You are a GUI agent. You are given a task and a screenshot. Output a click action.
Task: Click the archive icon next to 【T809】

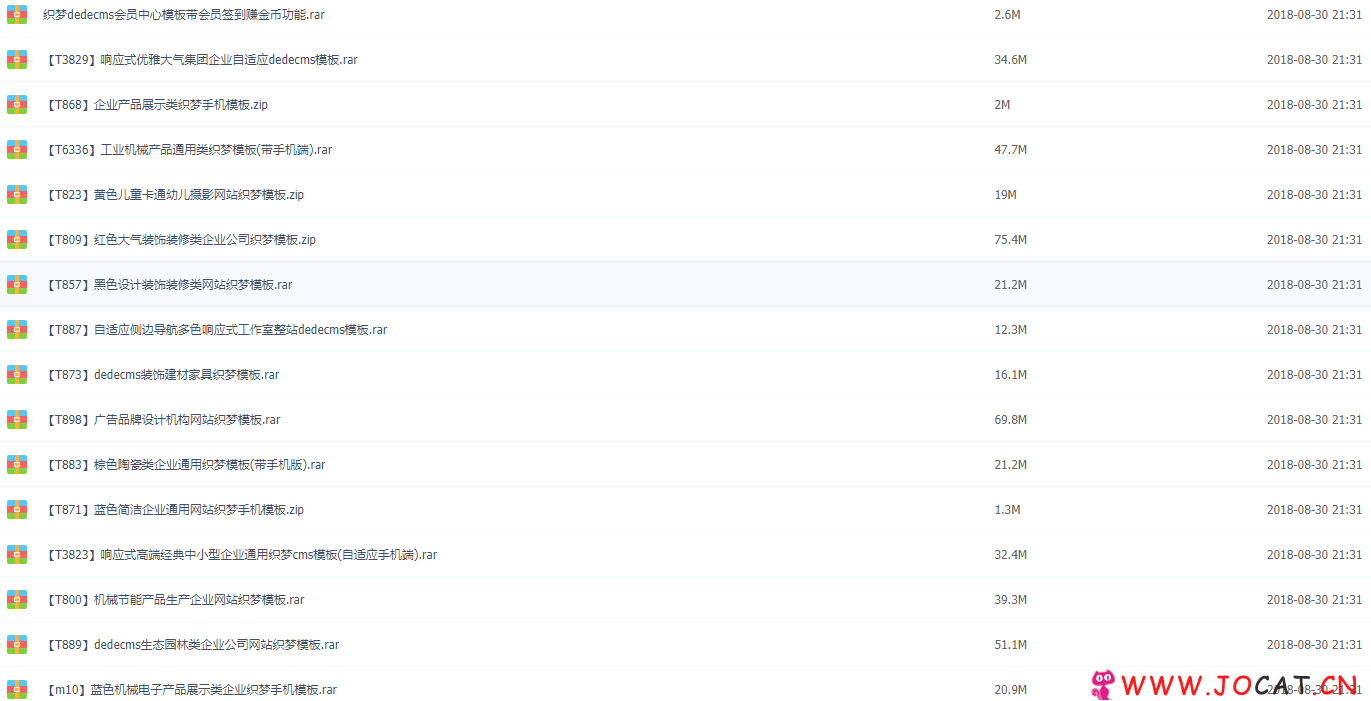click(x=17, y=240)
